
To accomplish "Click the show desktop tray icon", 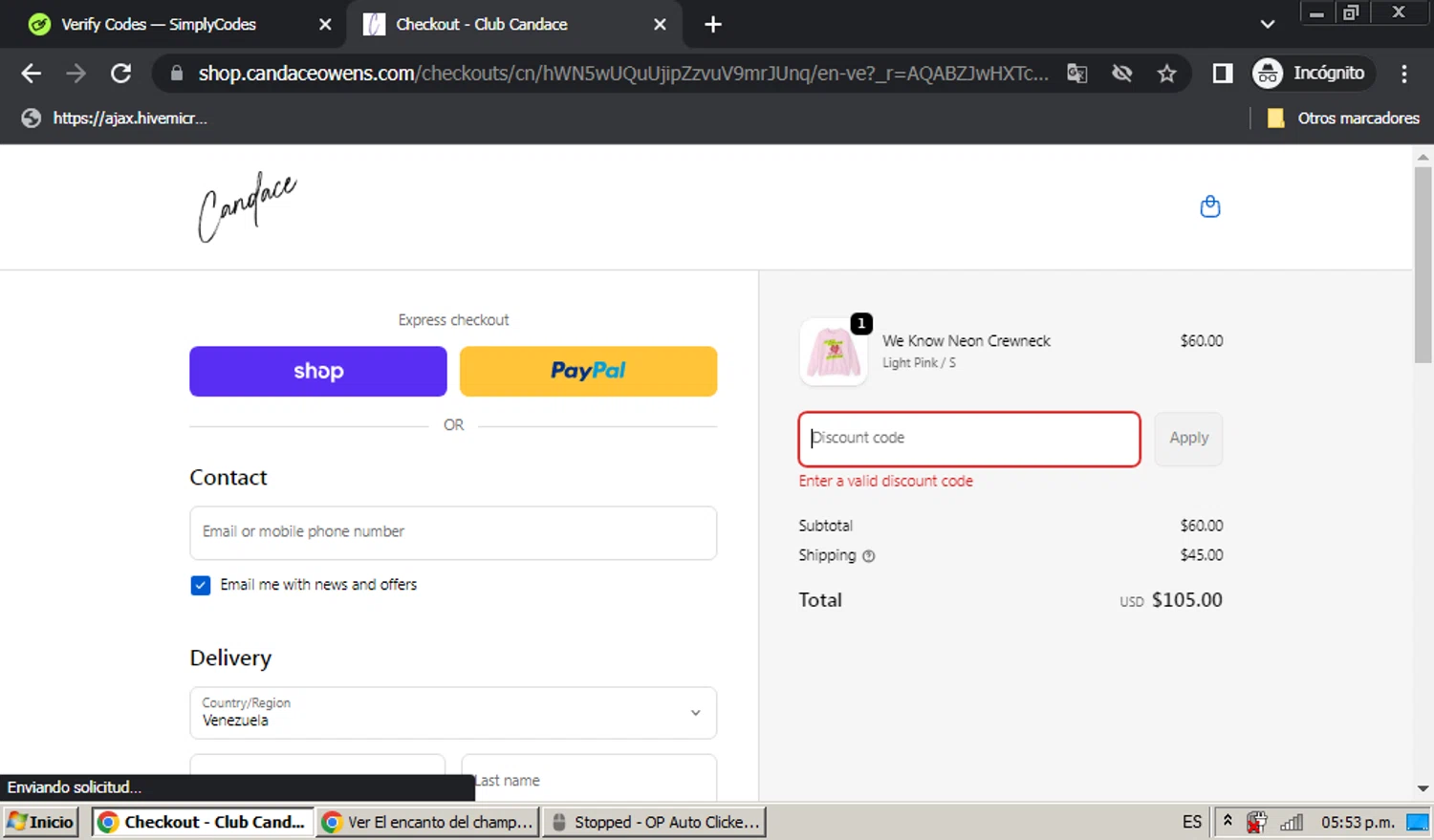I will [1417, 822].
